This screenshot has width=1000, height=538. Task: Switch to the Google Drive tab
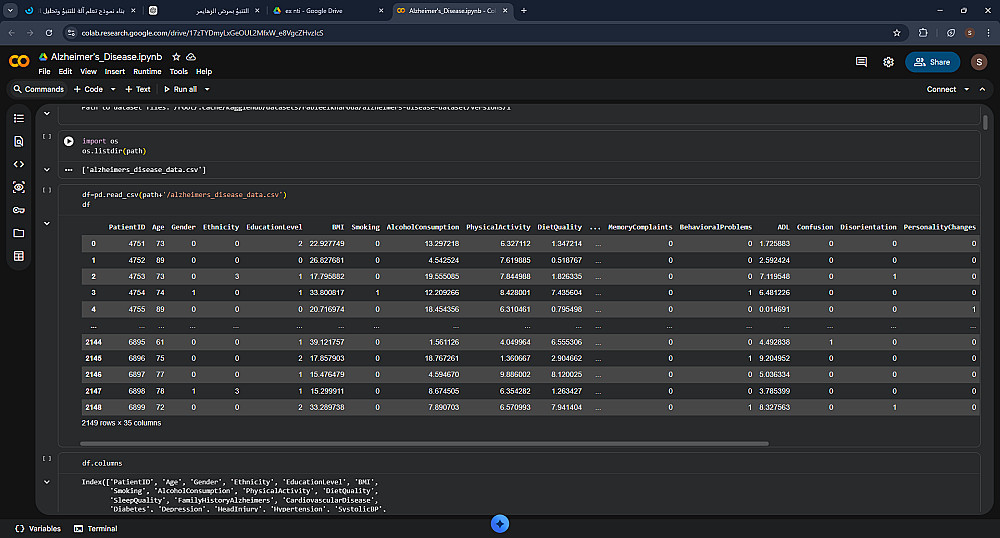(328, 10)
